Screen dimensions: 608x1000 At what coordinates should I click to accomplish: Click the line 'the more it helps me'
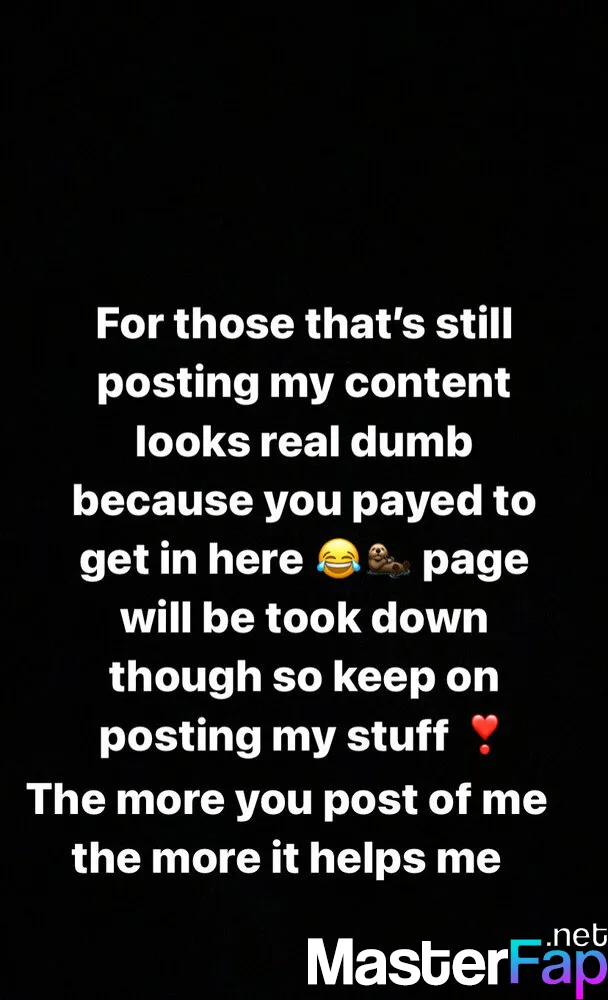pos(286,858)
